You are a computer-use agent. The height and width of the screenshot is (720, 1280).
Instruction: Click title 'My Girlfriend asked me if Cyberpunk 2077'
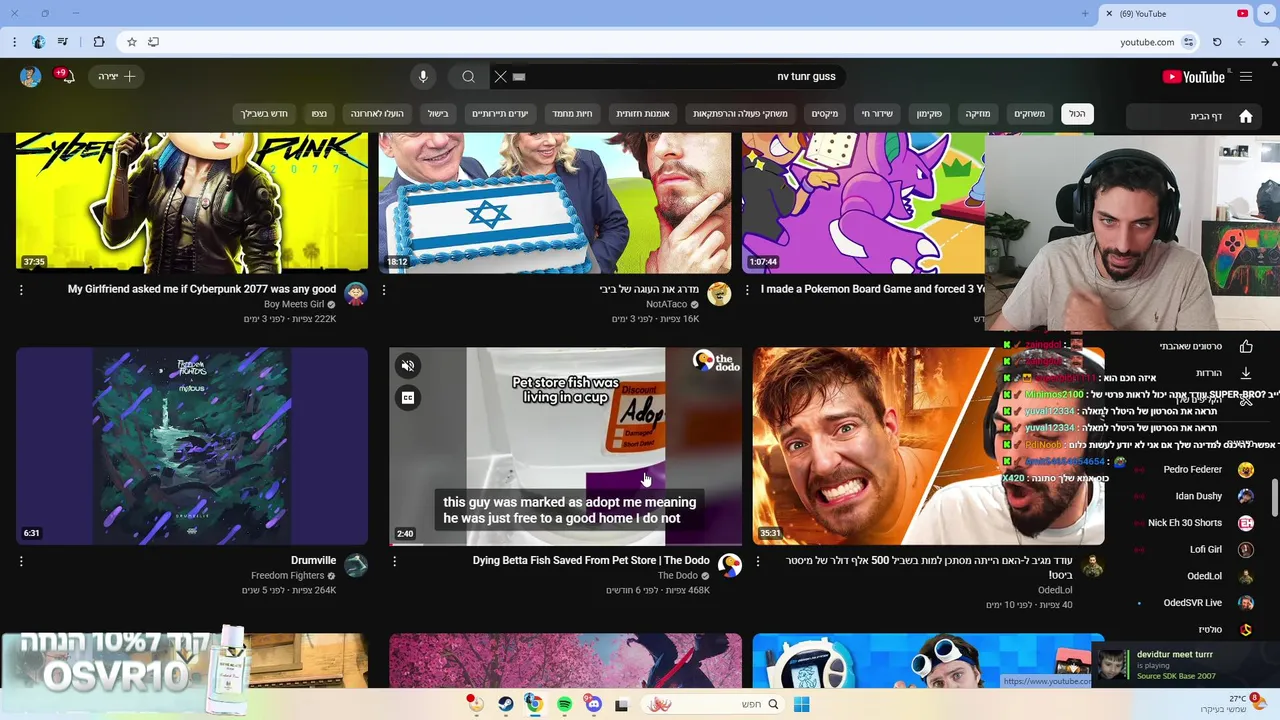(202, 289)
